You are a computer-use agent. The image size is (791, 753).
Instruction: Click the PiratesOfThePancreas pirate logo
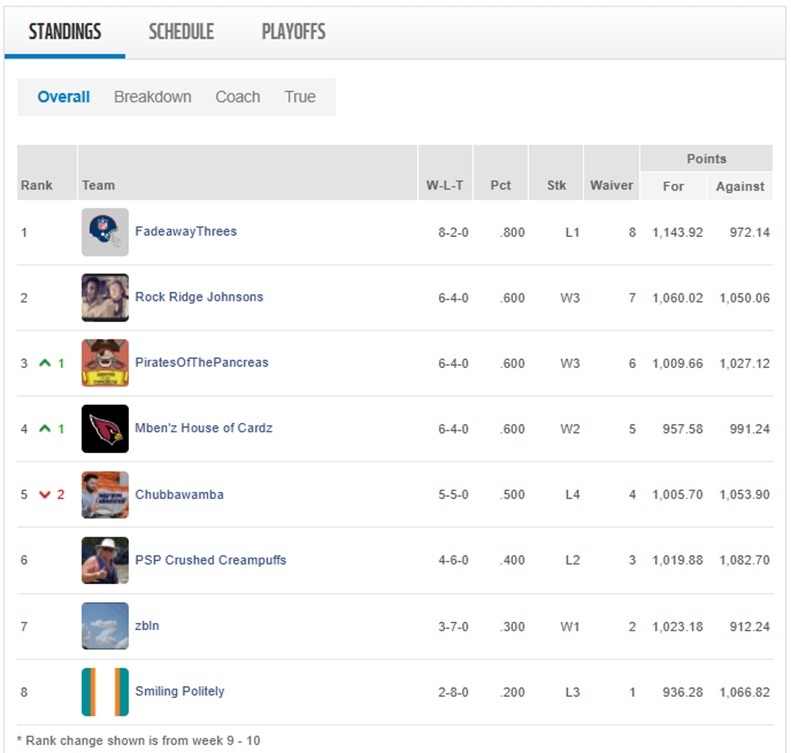pos(105,363)
